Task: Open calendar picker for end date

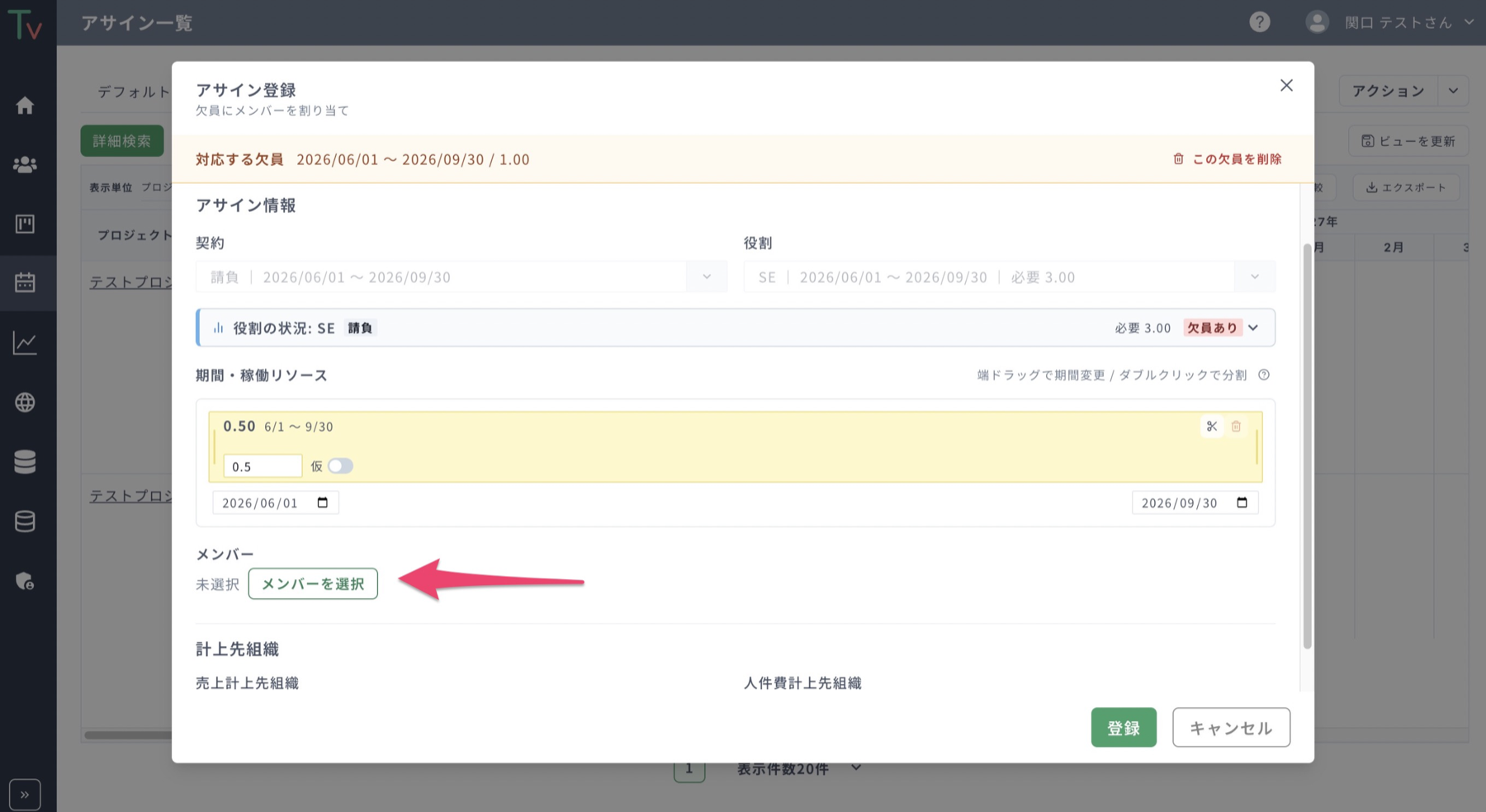Action: point(1242,503)
